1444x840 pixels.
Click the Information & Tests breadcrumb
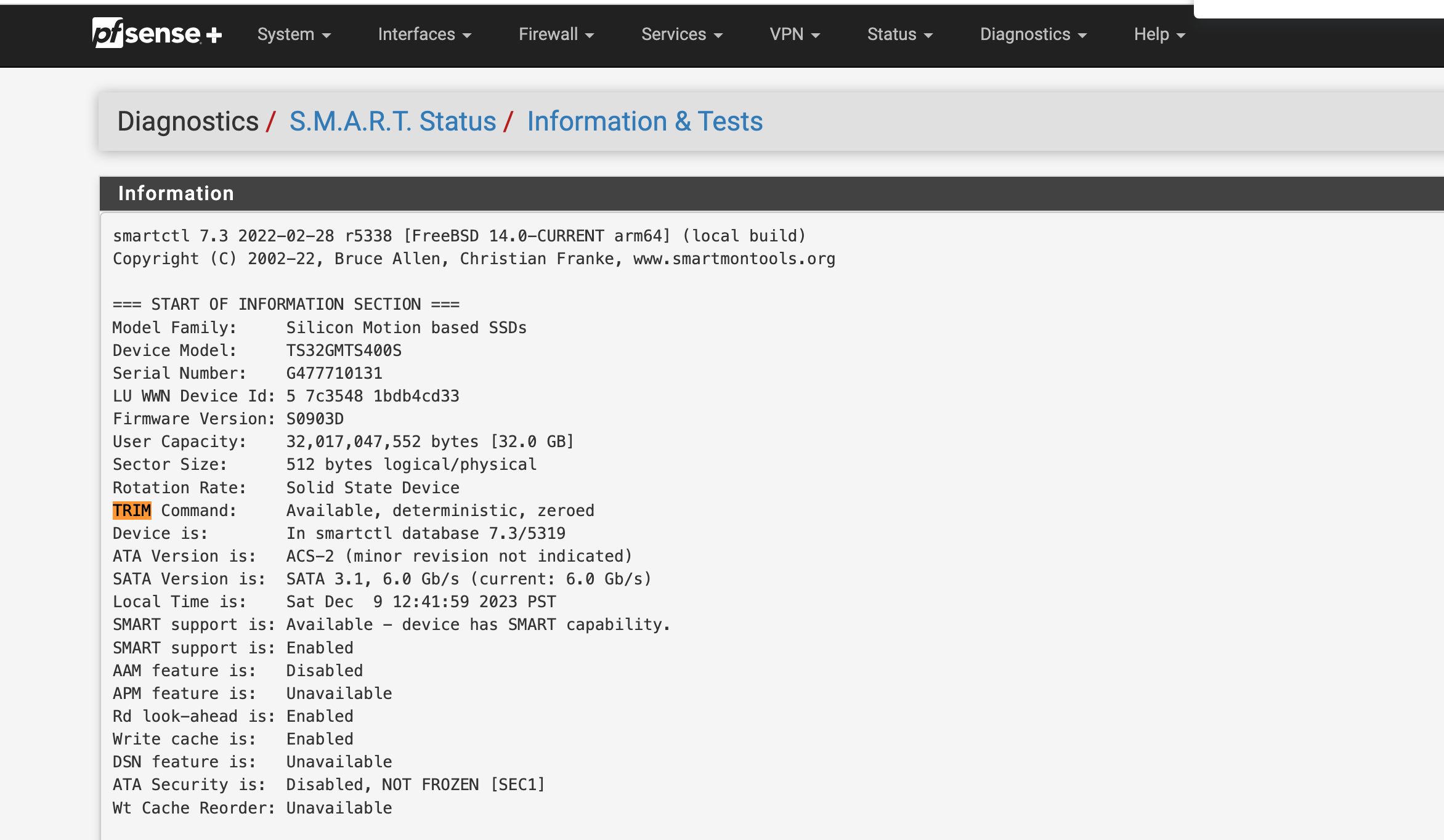644,121
